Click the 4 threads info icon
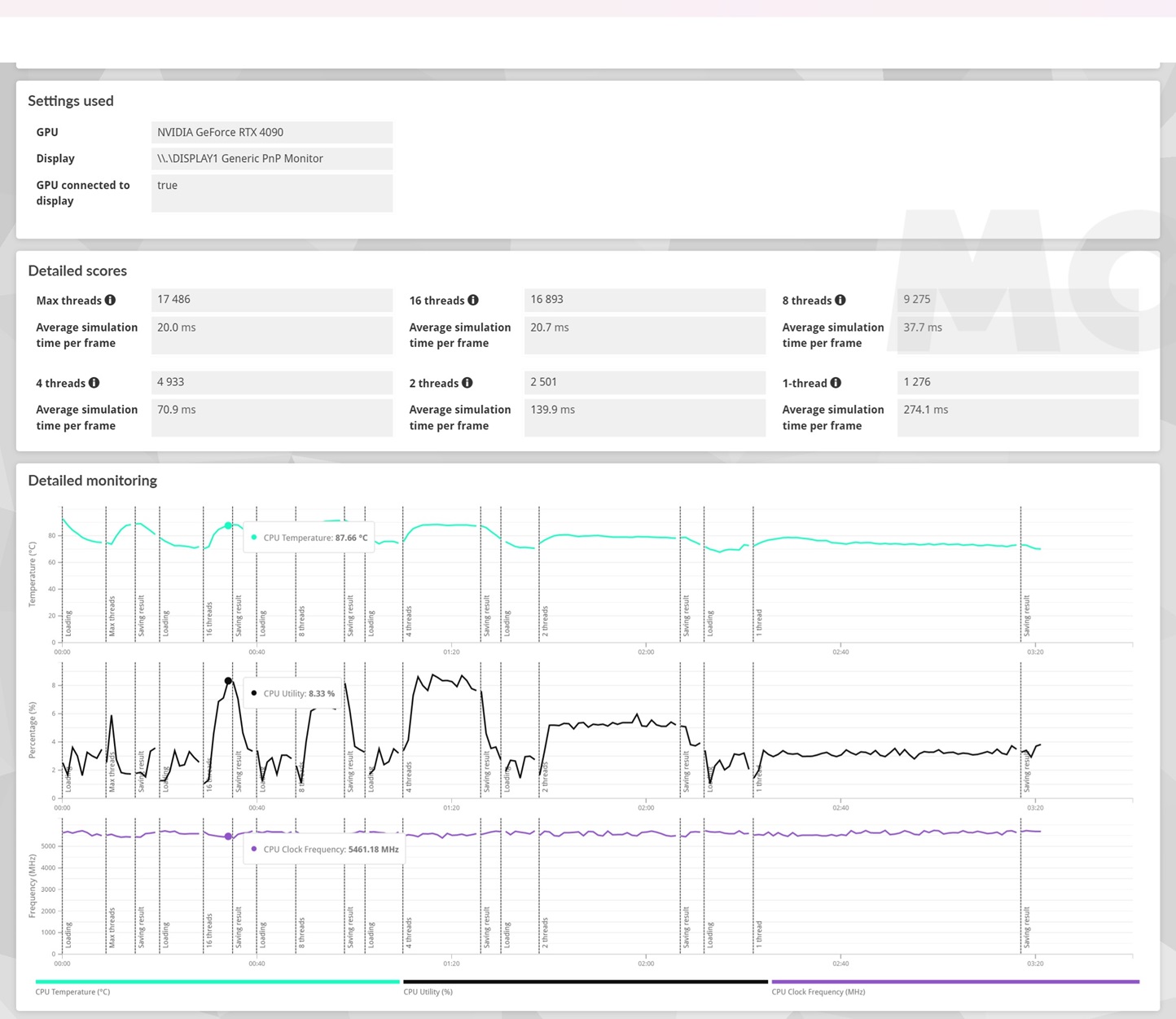1176x1019 pixels. click(x=94, y=383)
